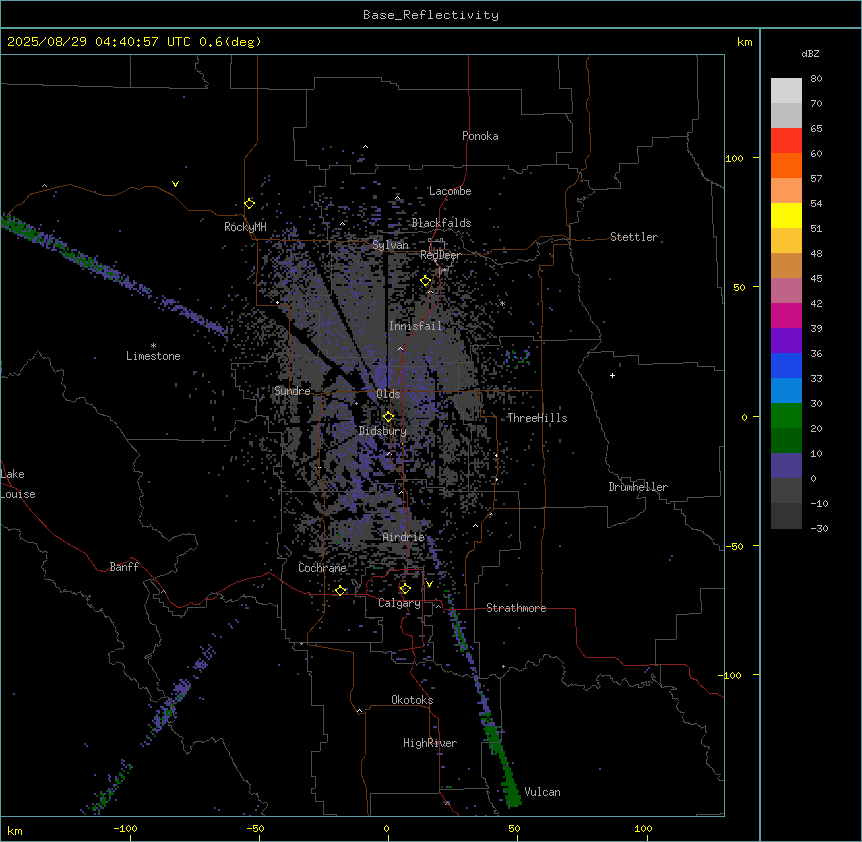The height and width of the screenshot is (842, 862).
Task: Click the Blackfalds city label
Action: tap(441, 223)
